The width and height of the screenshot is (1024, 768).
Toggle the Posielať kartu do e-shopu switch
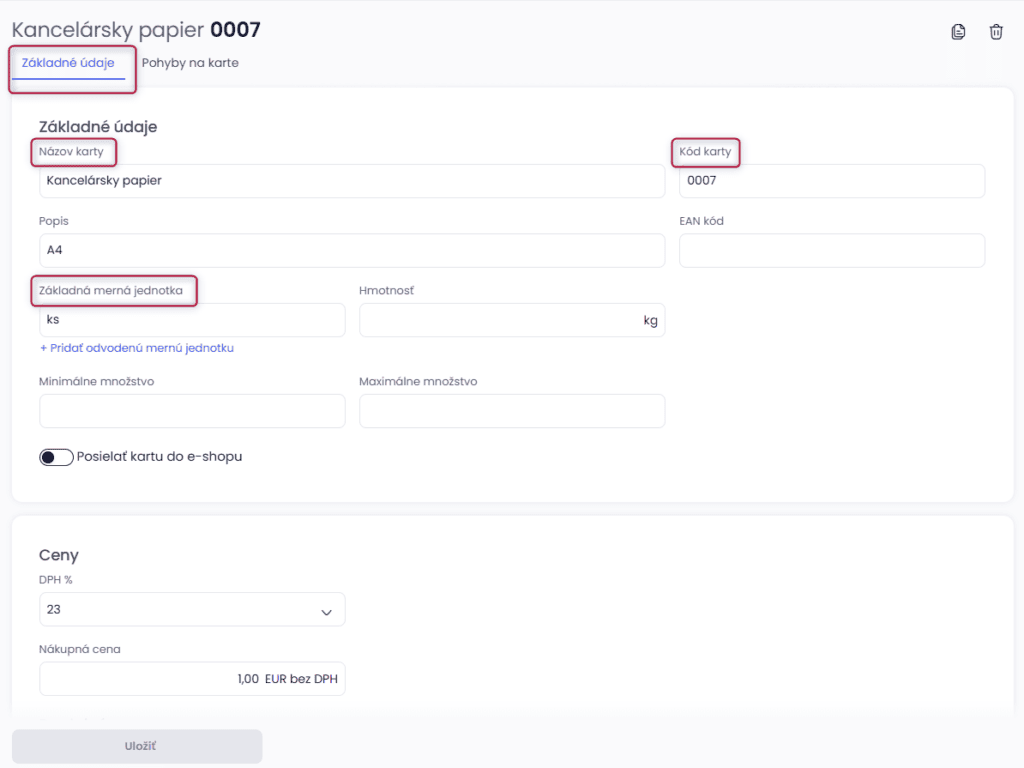[56, 457]
